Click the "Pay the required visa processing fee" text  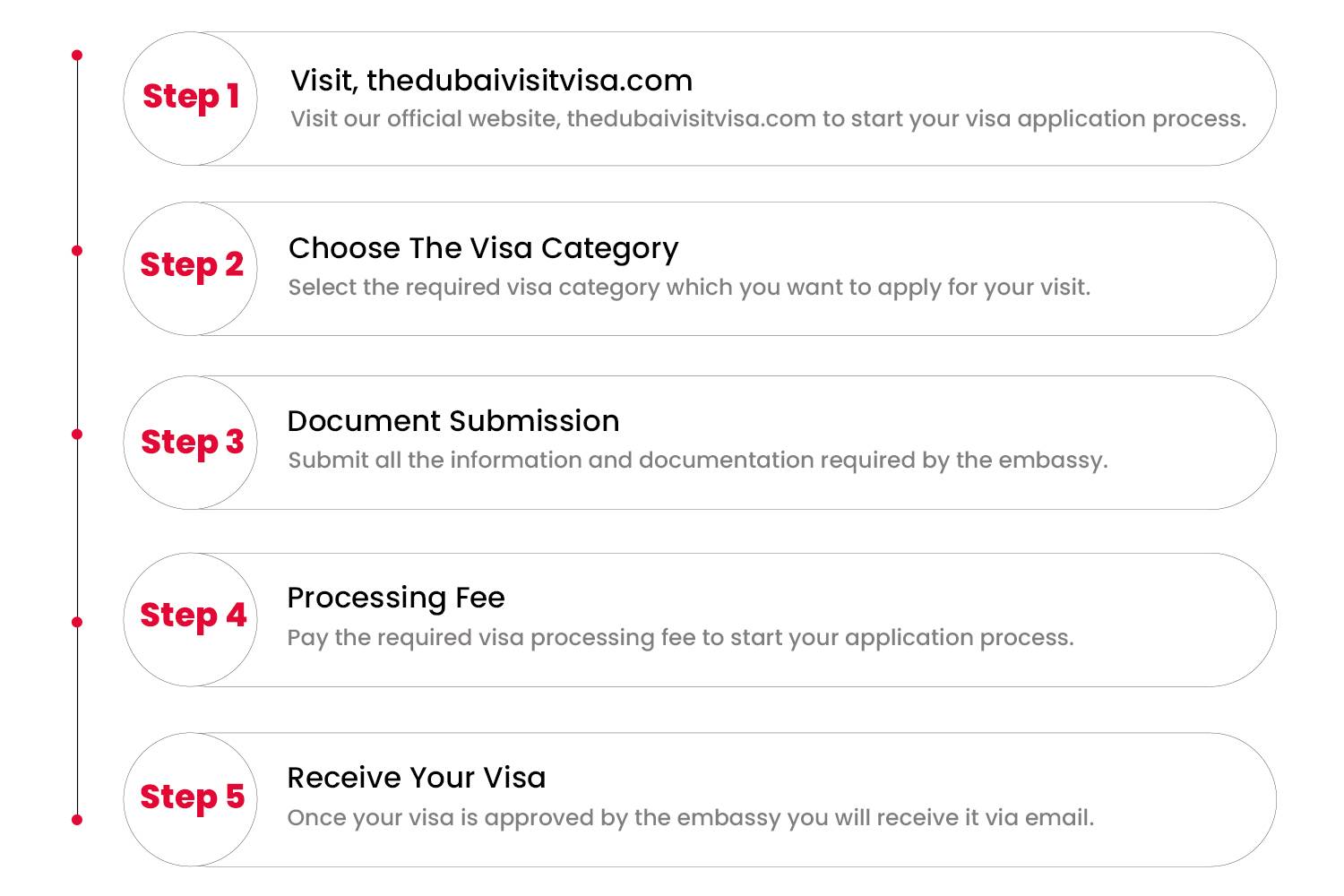(680, 638)
